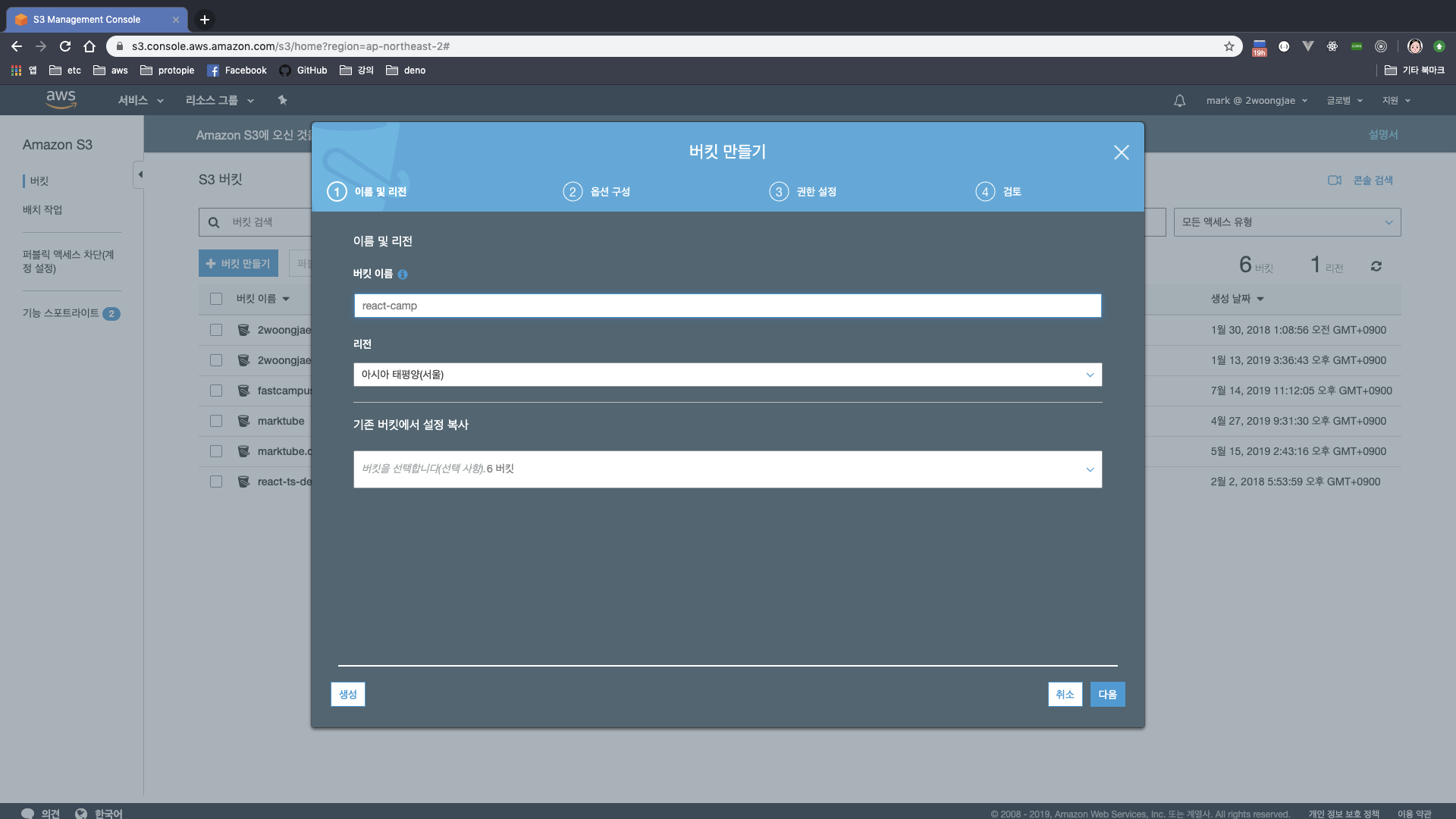Refresh the bucket list with refresh icon
The width and height of the screenshot is (1456, 819).
(1376, 266)
